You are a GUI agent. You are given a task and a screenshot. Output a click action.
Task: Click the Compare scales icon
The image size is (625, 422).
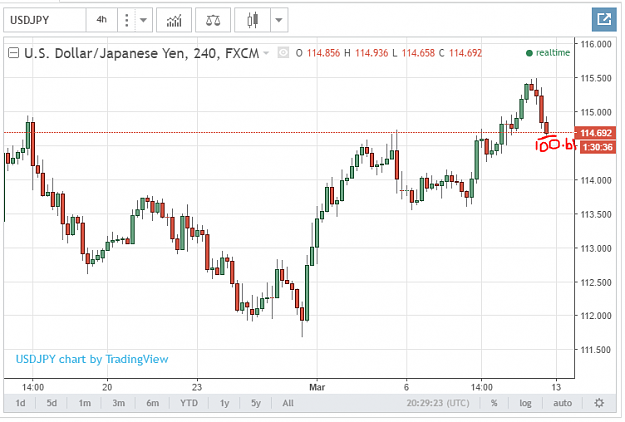coord(213,20)
